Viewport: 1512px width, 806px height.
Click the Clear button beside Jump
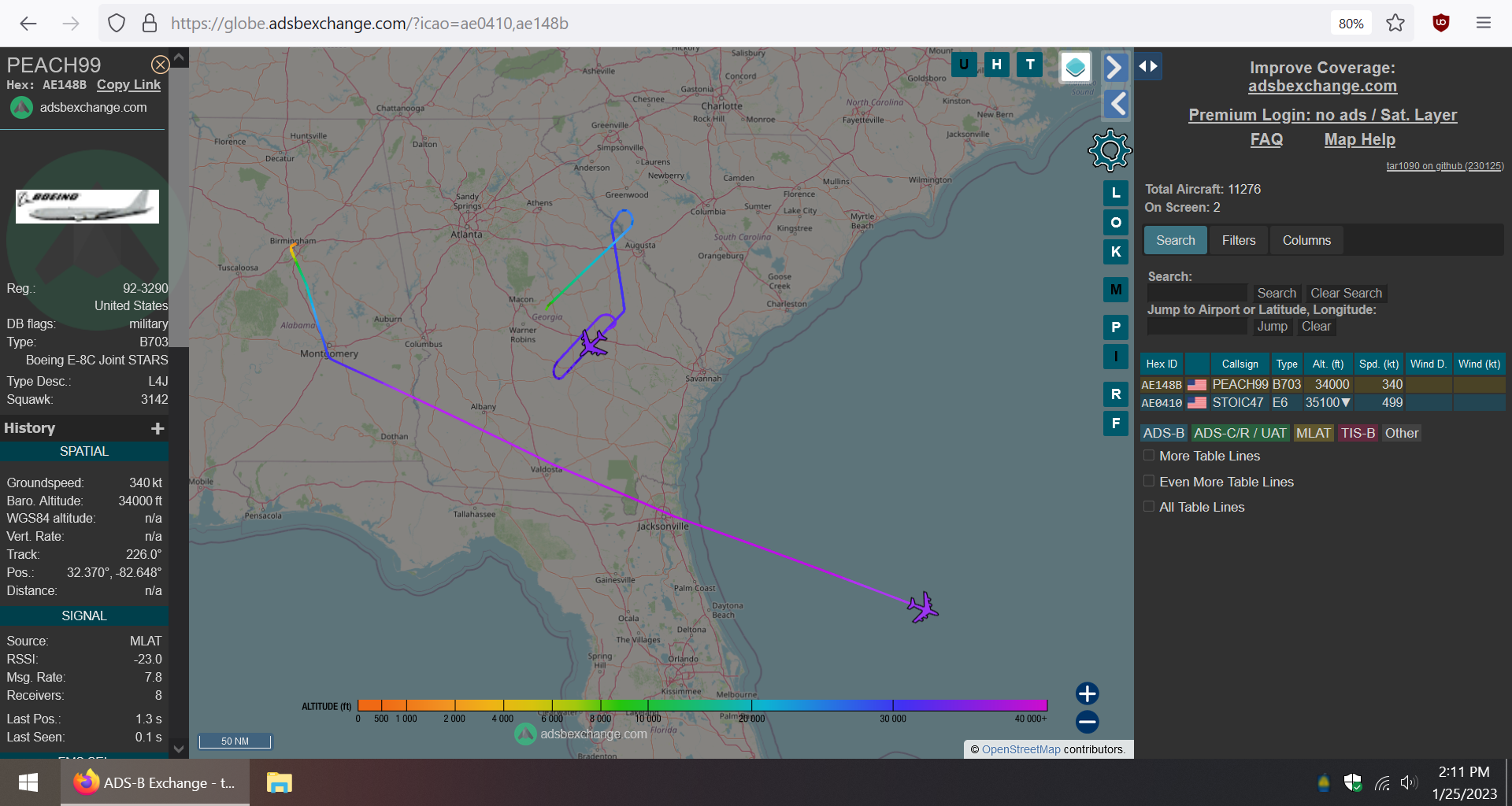(x=1316, y=326)
